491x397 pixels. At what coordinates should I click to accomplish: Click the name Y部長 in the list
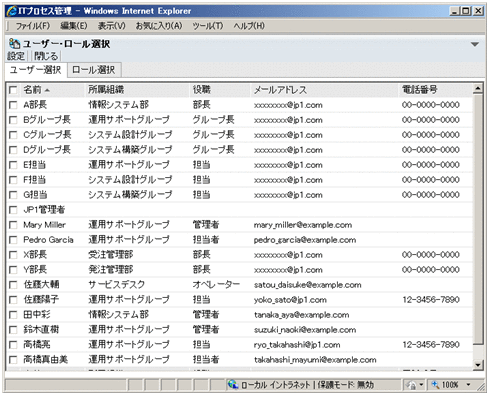(35, 270)
